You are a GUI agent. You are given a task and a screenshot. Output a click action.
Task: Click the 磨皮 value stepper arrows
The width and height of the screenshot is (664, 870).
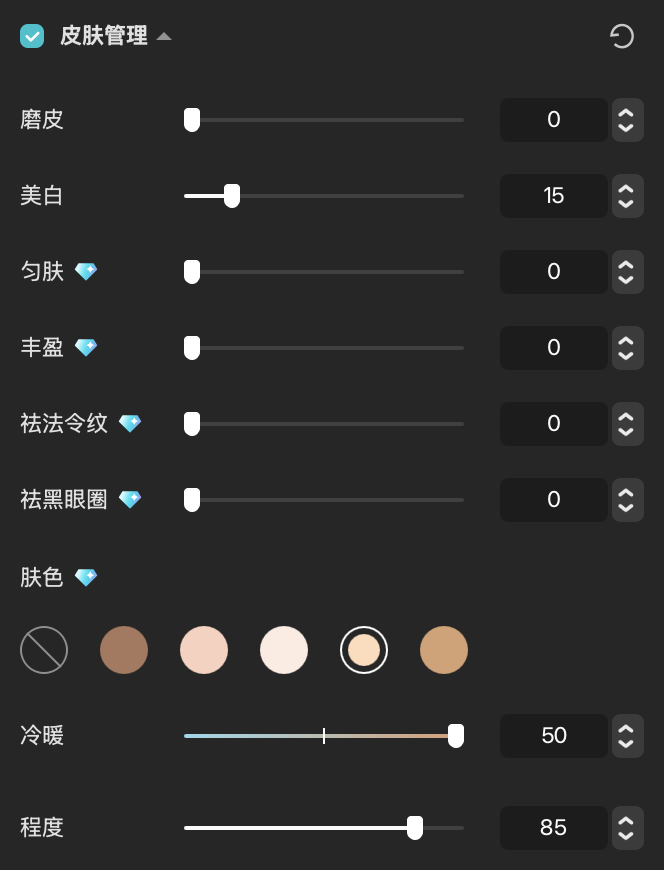point(627,120)
